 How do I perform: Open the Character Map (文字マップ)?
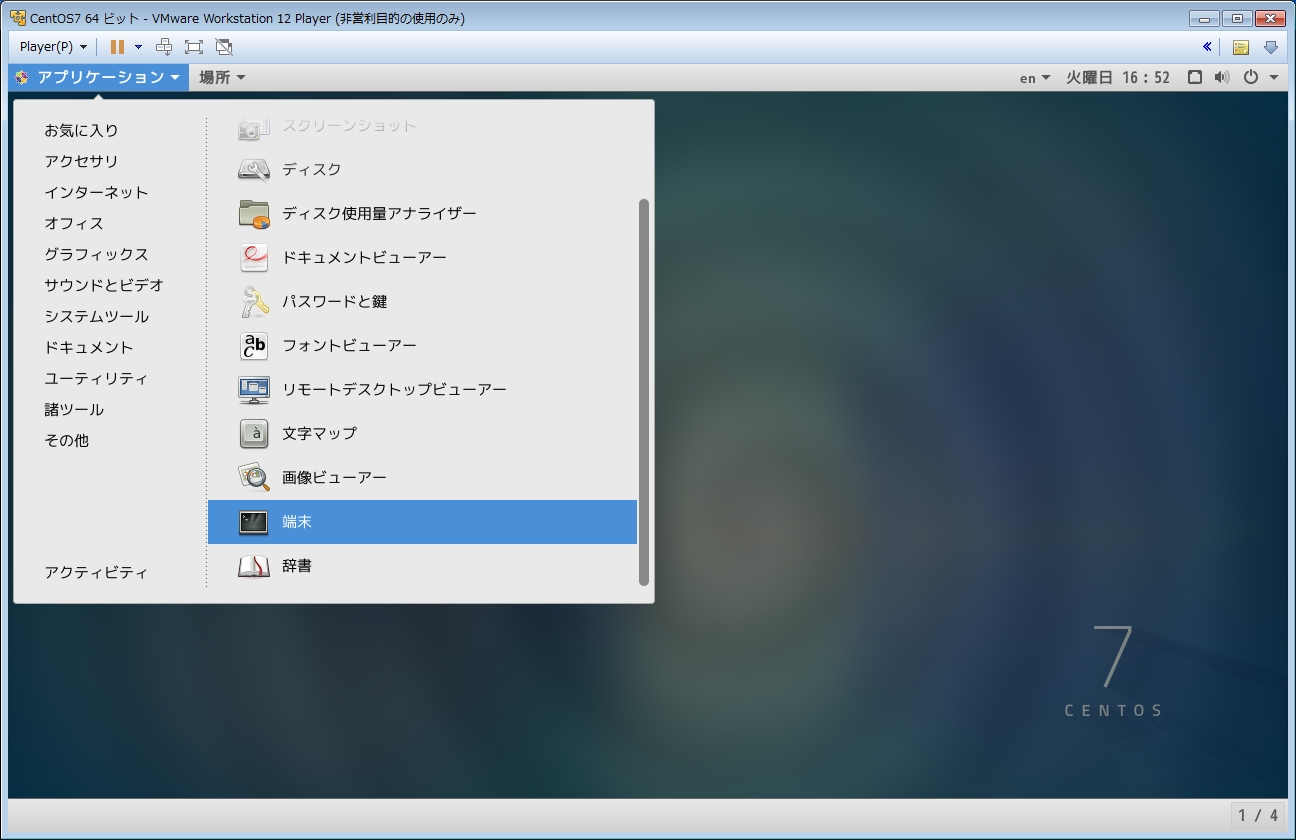click(x=318, y=434)
